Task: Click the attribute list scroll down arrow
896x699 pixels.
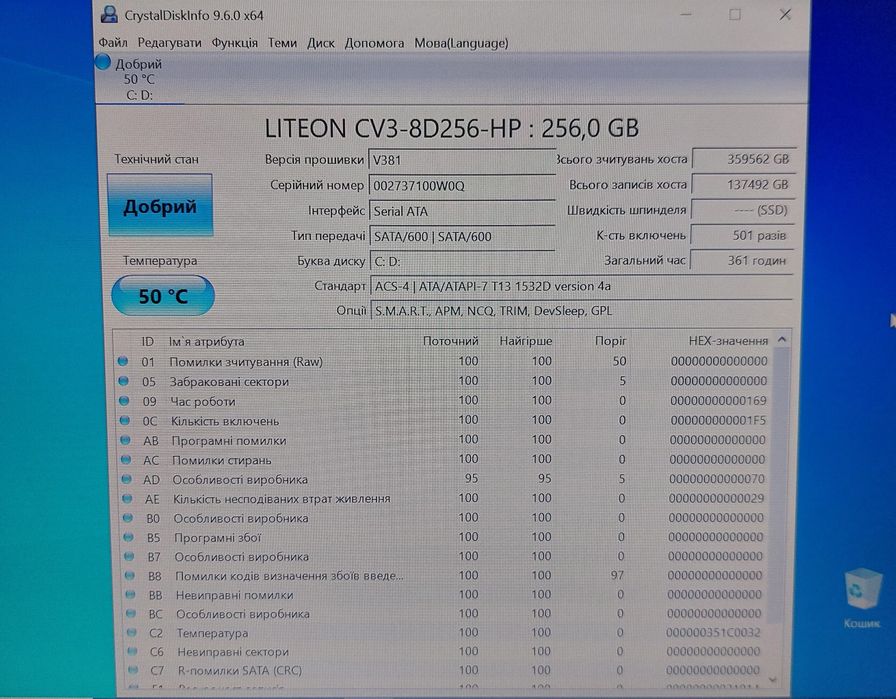Action: click(x=773, y=680)
